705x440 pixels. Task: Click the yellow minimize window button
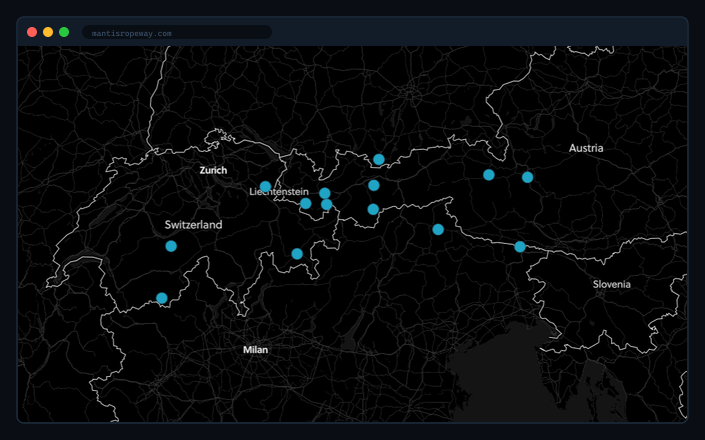48,32
